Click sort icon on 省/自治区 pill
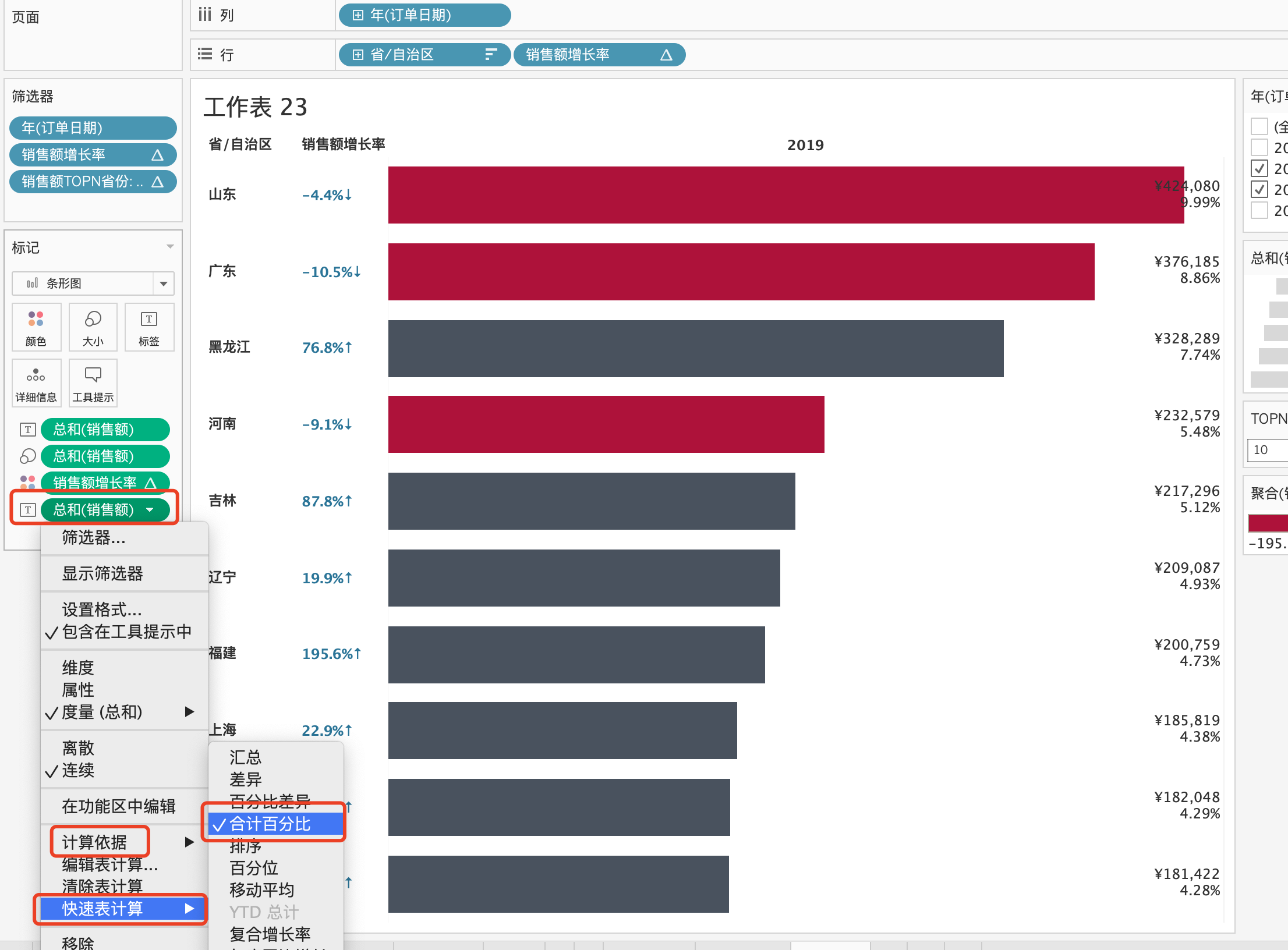 (x=491, y=55)
